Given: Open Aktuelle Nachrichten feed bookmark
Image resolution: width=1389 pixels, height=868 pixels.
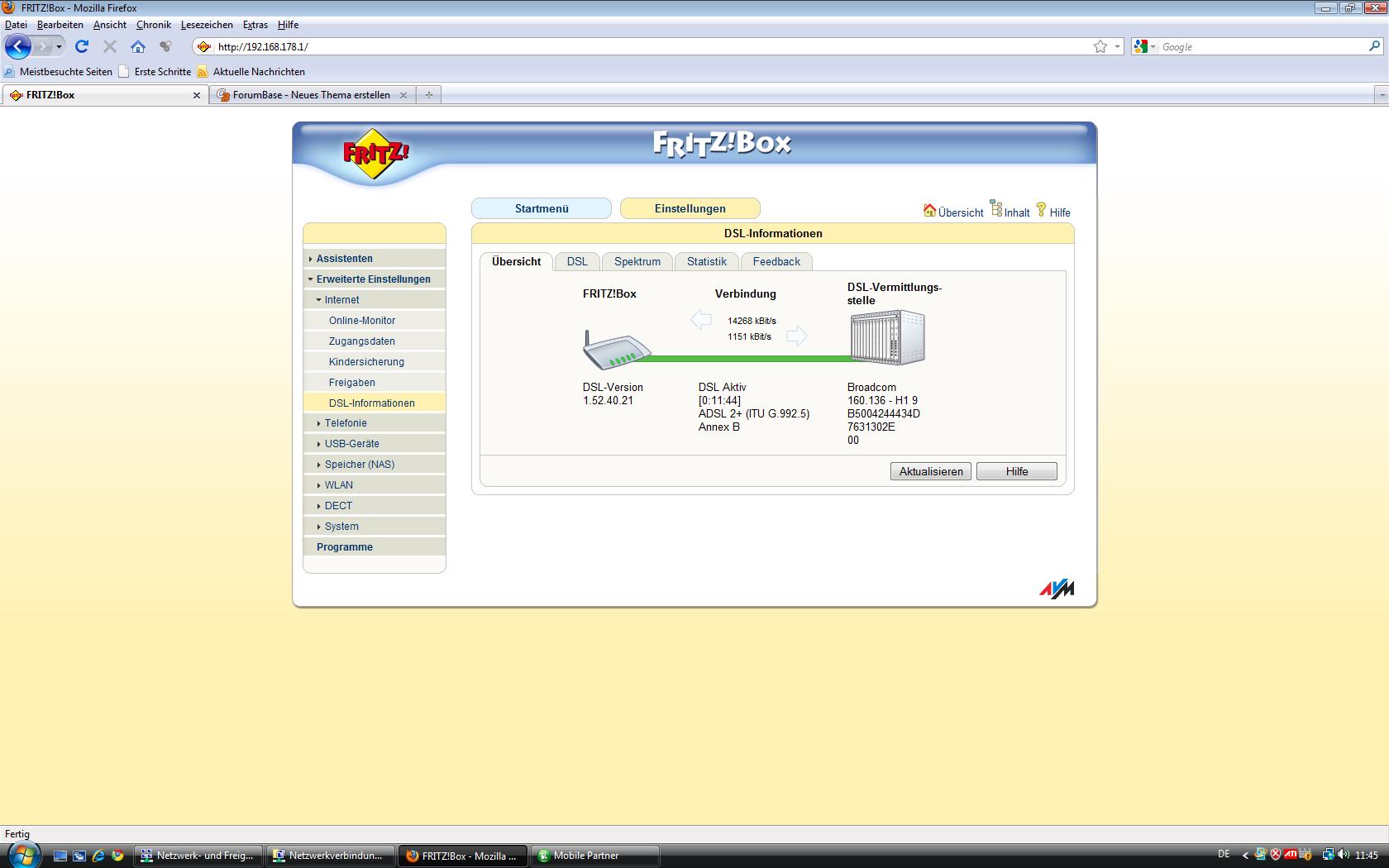Looking at the screenshot, I should (251, 72).
